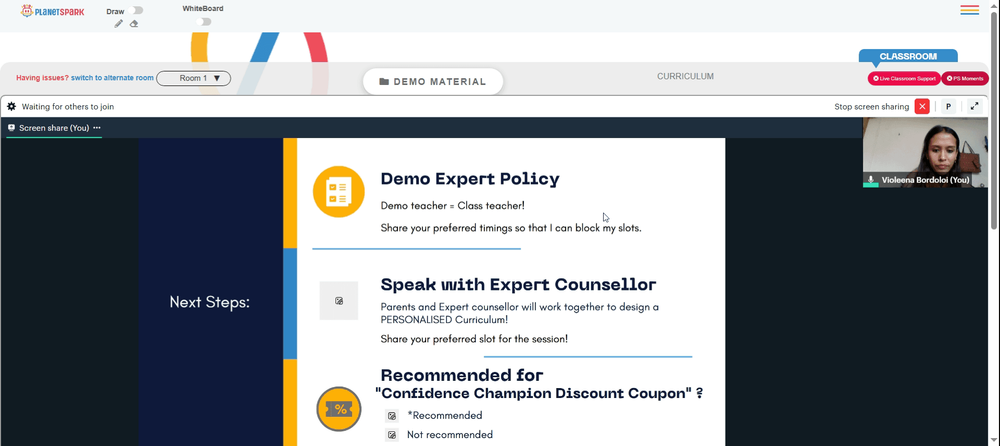Expand video area to fullscreen
1000x446 pixels.
[974, 107]
